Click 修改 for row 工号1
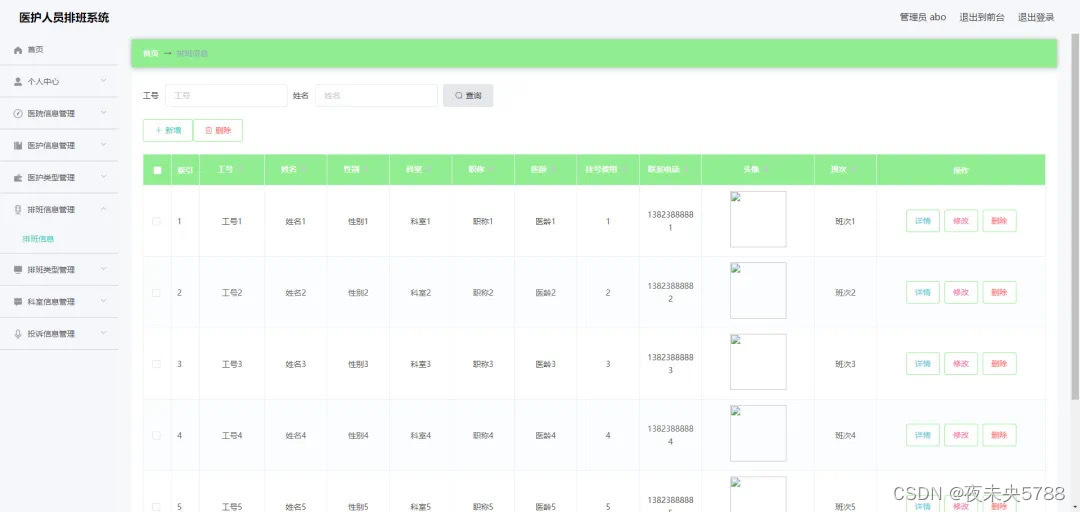Viewport: 1080px width, 512px height. pyautogui.click(x=961, y=221)
